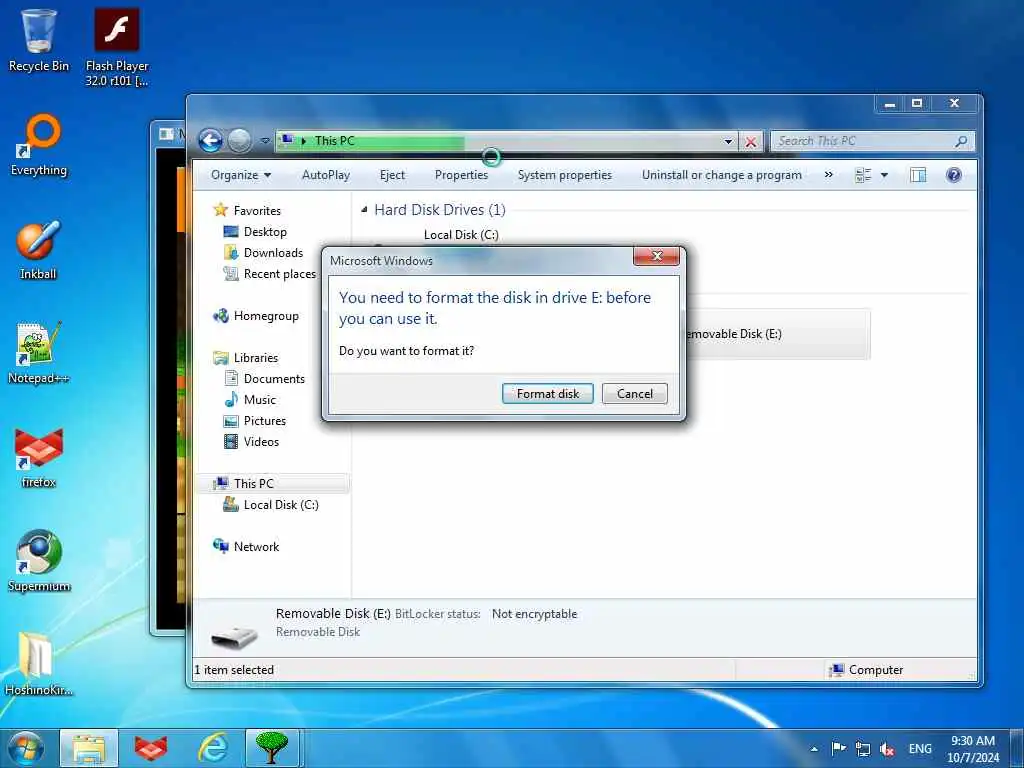
Task: Click the Action Center flag icon
Action: click(x=839, y=748)
